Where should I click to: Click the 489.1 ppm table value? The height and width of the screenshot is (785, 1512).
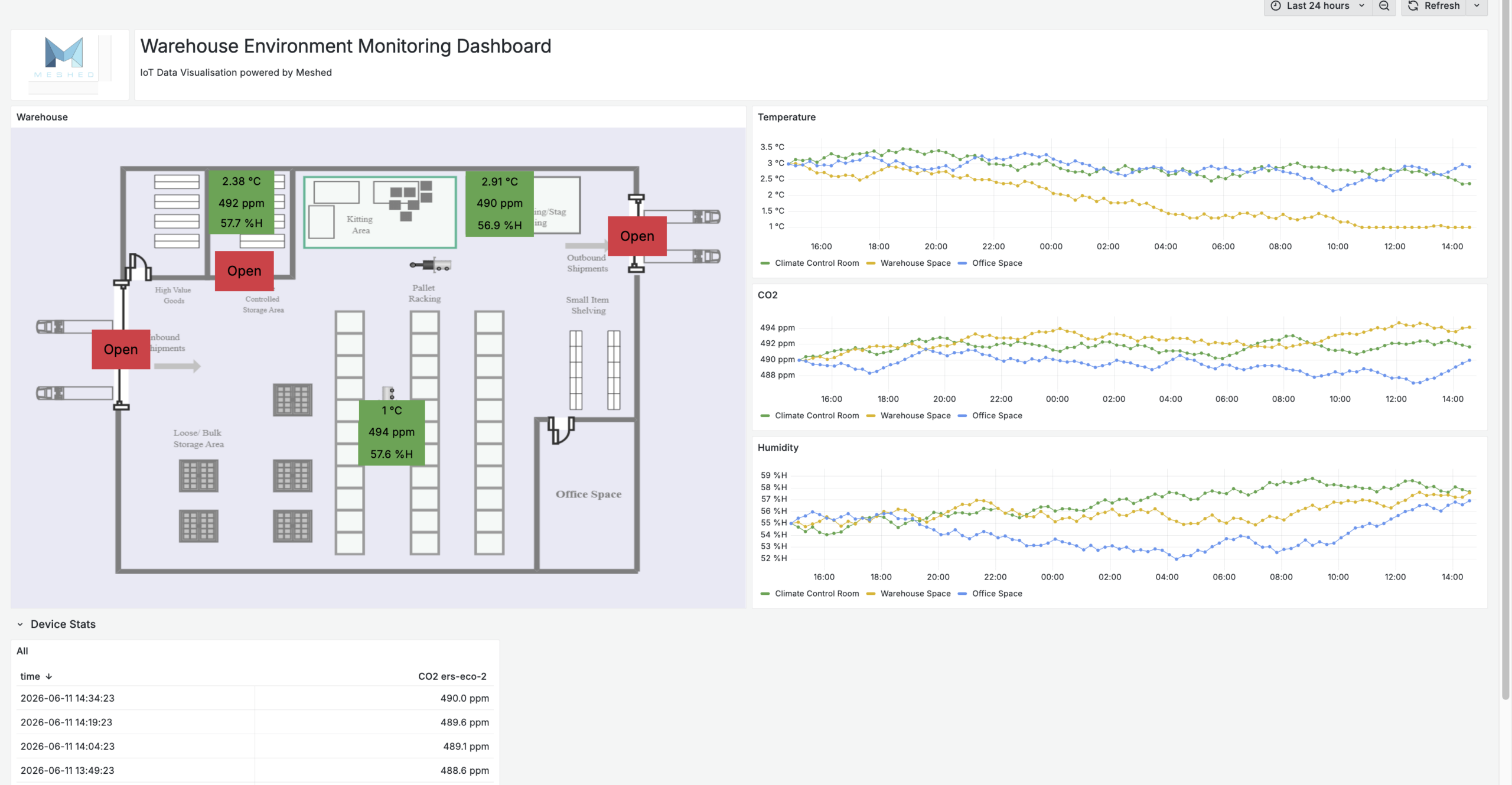(x=466, y=746)
